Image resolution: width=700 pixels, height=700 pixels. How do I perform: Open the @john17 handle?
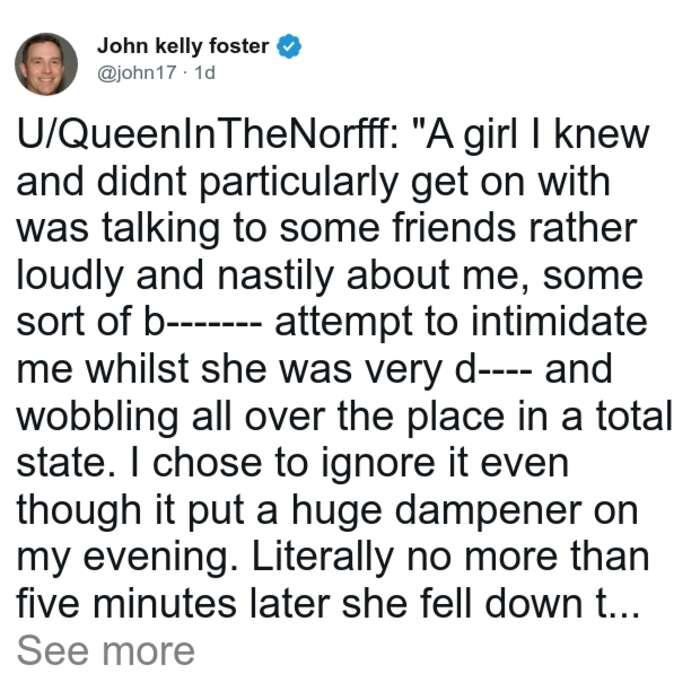click(137, 73)
